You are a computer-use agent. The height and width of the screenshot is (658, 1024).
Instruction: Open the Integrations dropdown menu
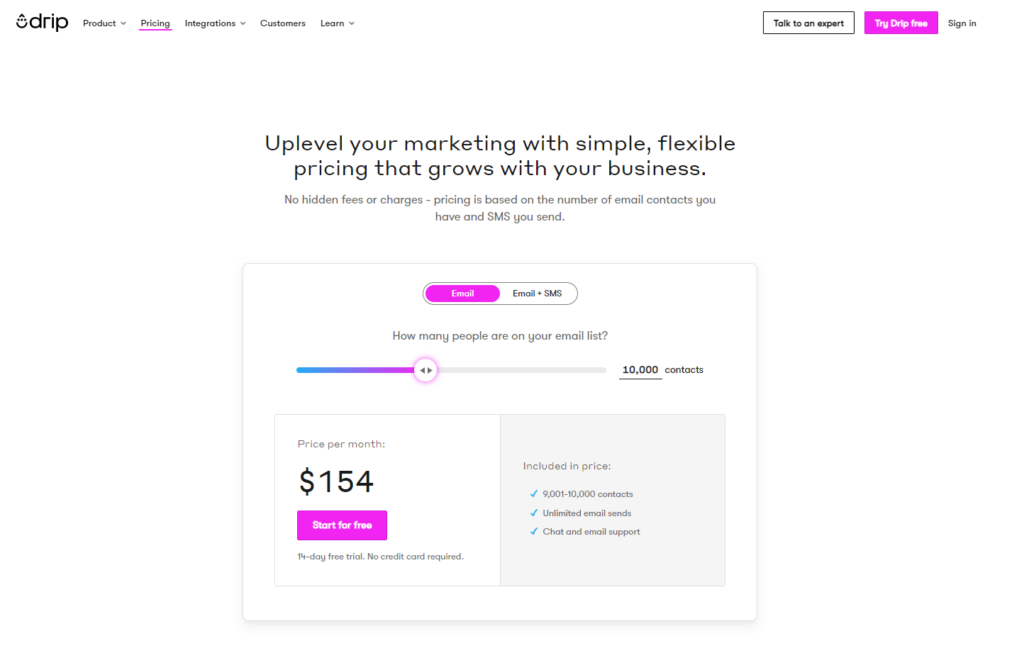coord(215,24)
